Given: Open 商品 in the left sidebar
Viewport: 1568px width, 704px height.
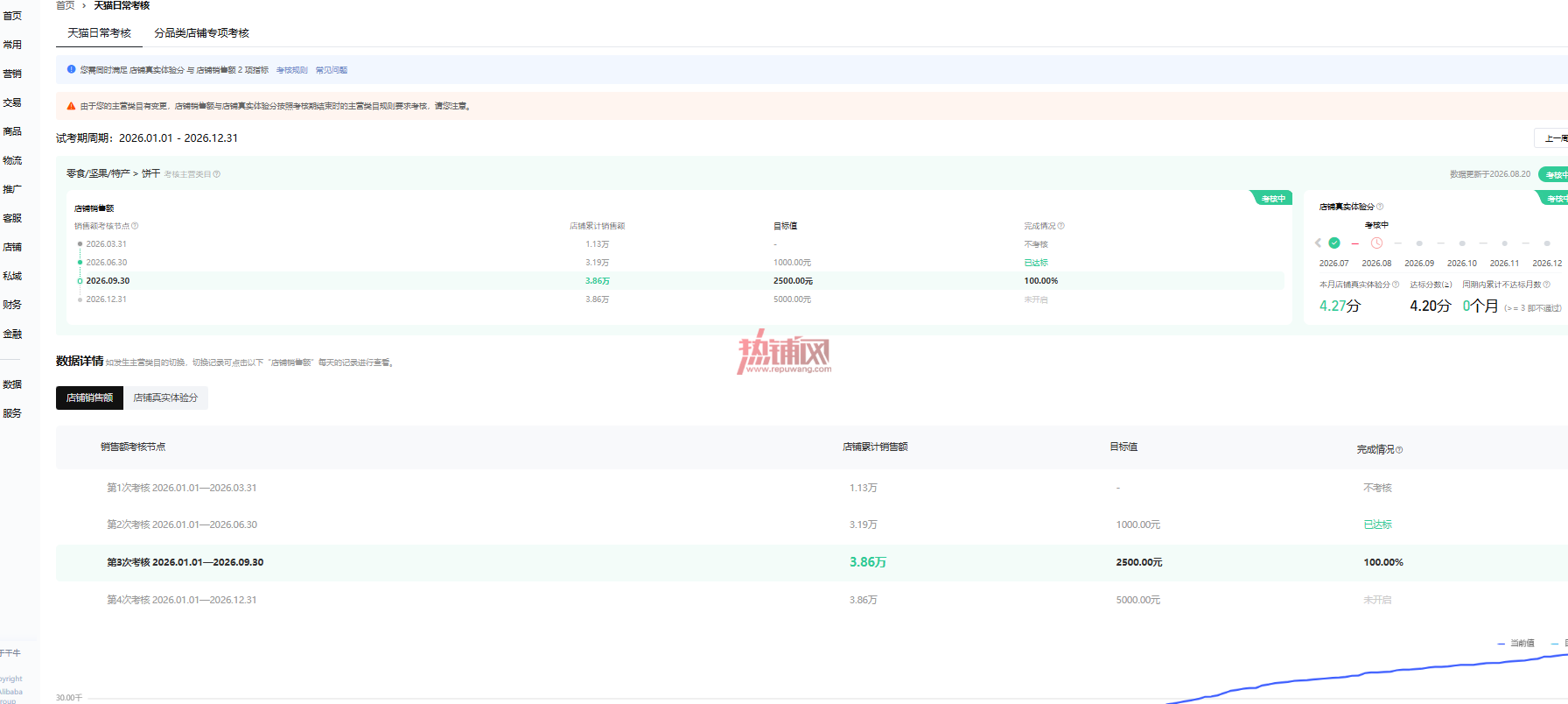Looking at the screenshot, I should (x=12, y=131).
